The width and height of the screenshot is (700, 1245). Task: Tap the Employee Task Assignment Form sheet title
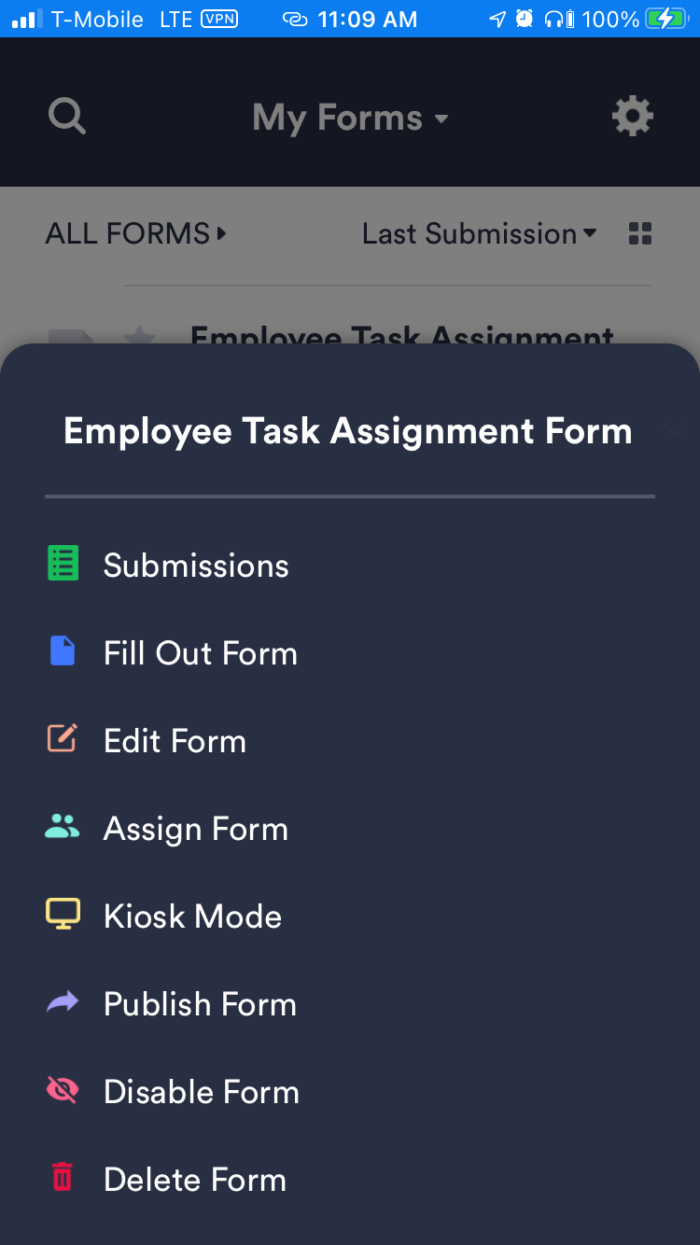point(348,431)
